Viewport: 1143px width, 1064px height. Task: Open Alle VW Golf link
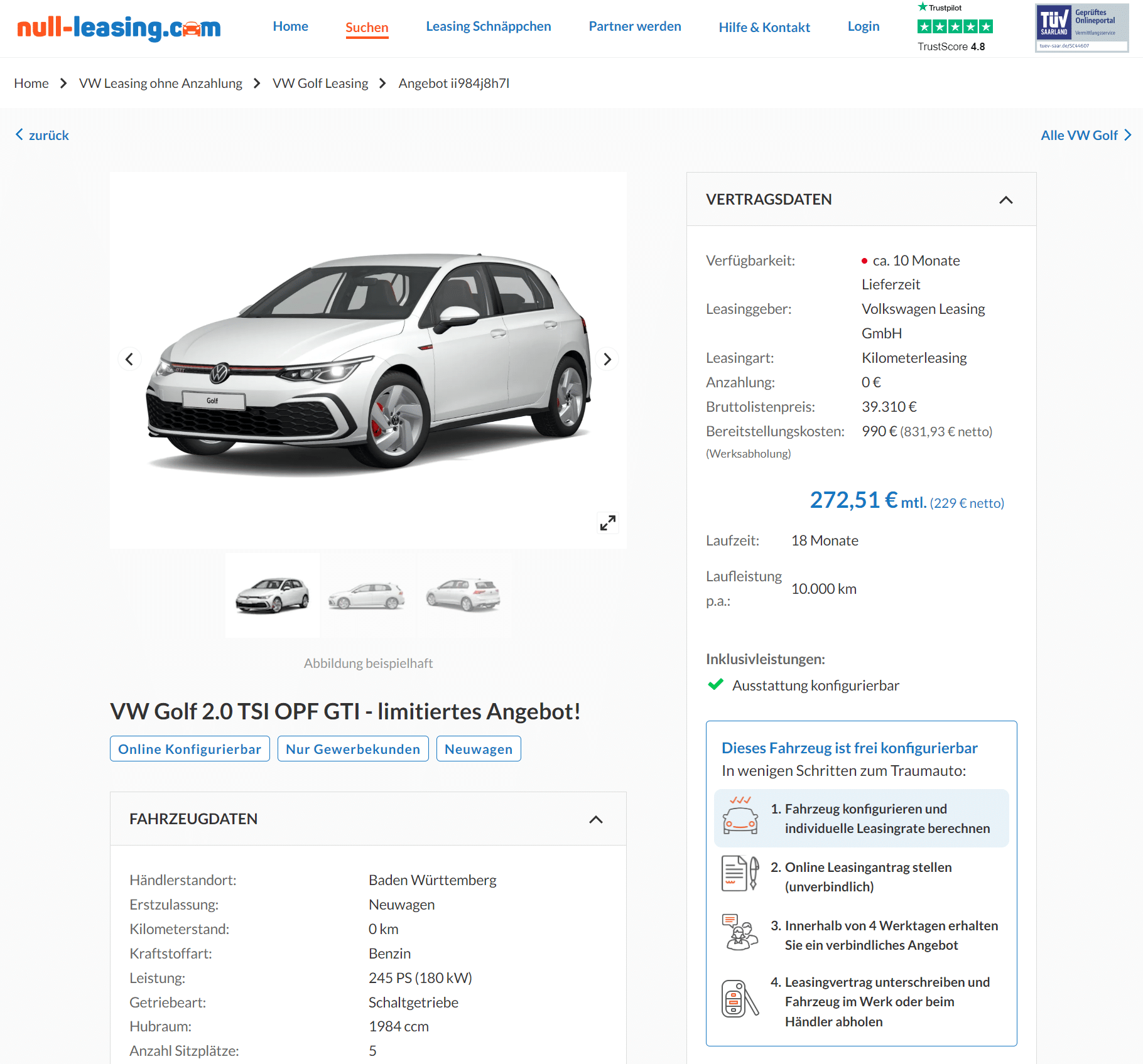click(1078, 135)
